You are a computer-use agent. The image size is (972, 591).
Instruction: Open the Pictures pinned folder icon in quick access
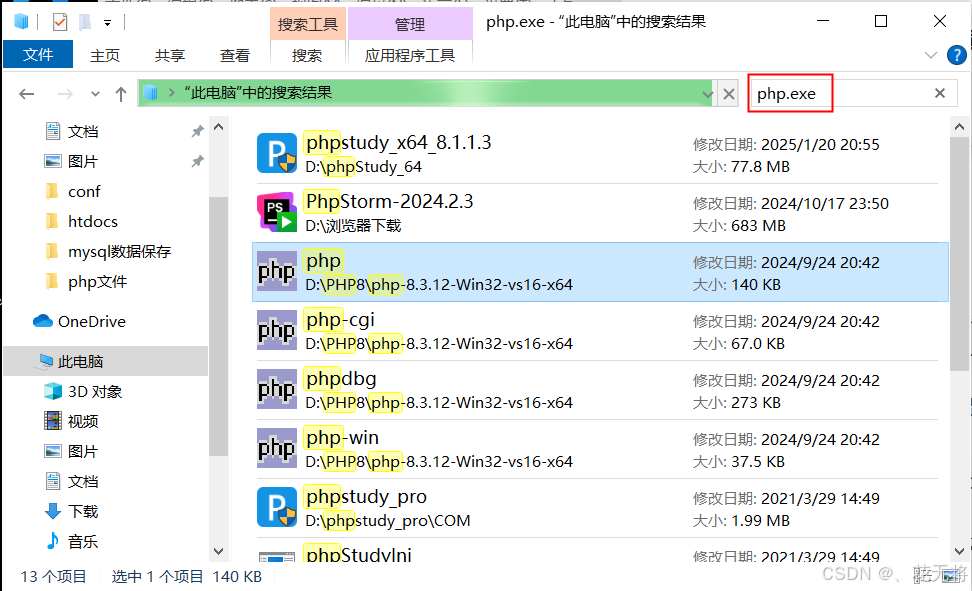(x=53, y=161)
